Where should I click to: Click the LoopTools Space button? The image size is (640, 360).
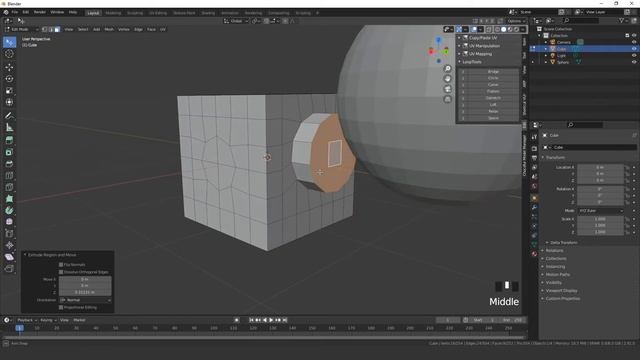(493, 118)
